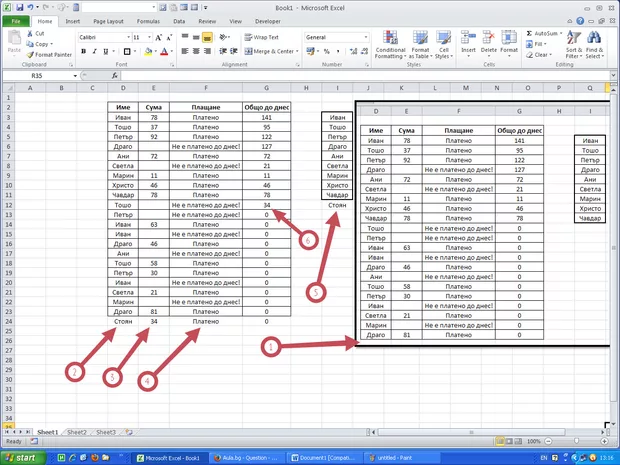Open the Formulas ribbon tab

click(149, 20)
